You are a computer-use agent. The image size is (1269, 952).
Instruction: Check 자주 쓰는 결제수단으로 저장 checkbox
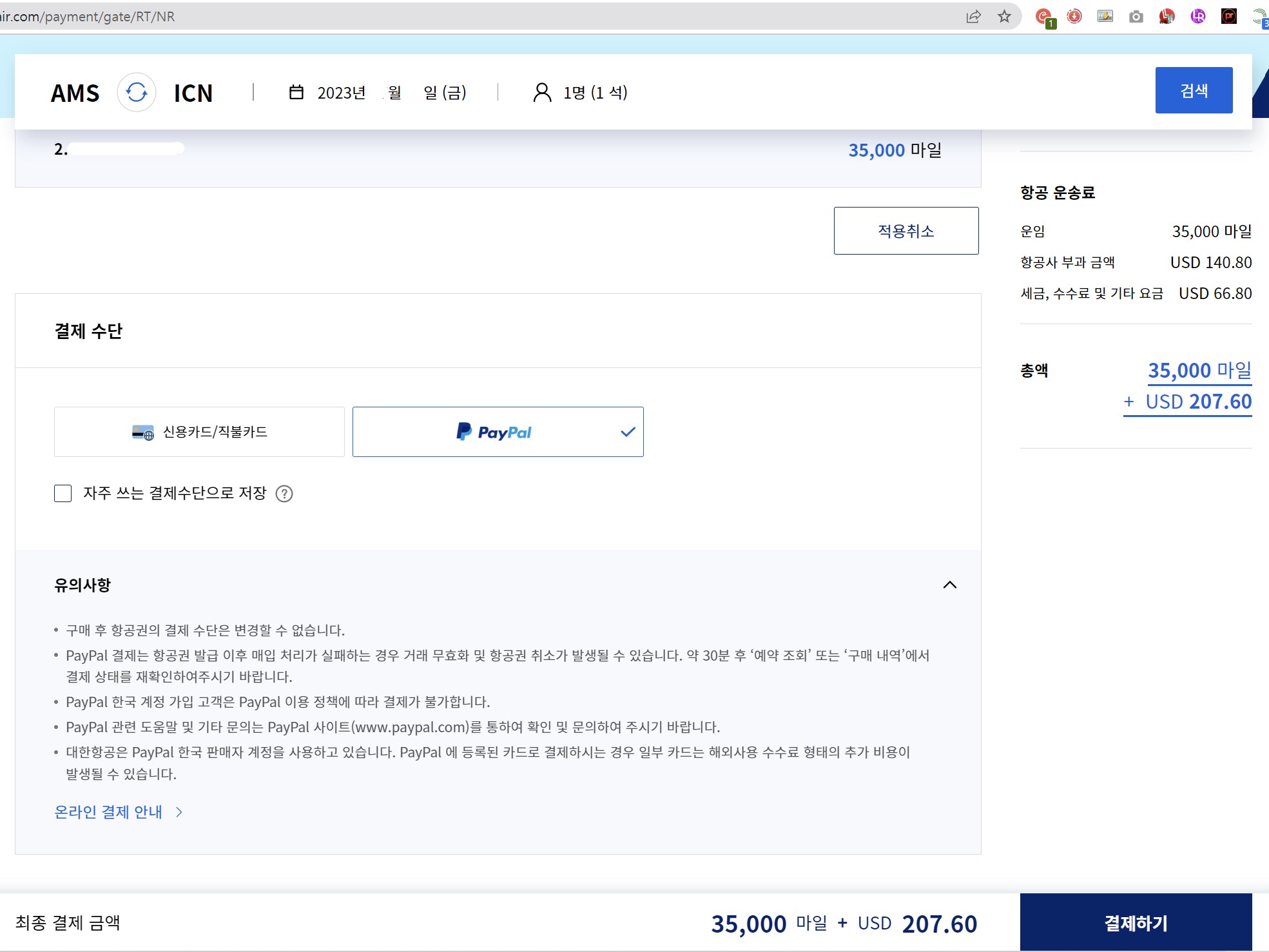[x=63, y=494]
